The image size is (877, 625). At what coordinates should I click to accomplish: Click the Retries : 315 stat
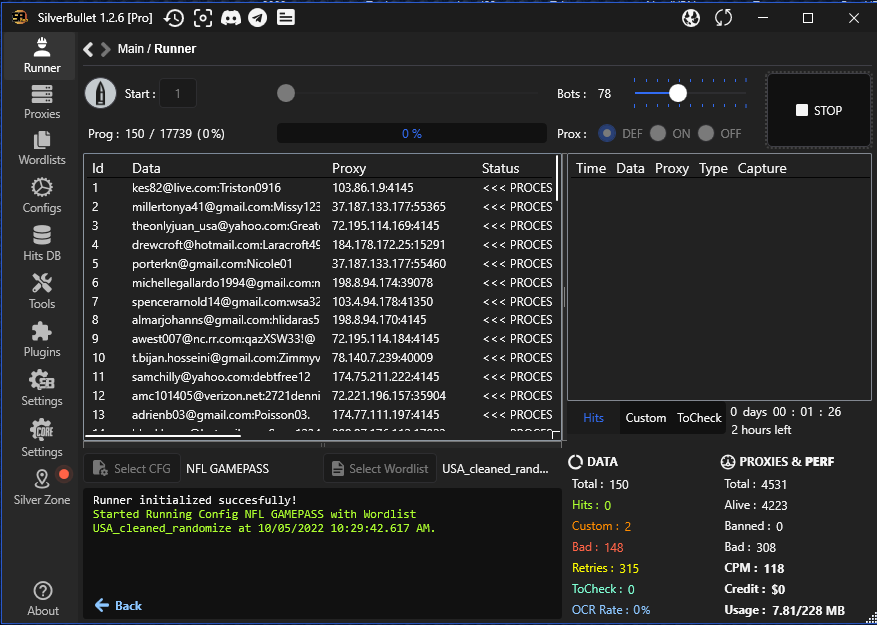click(x=605, y=568)
